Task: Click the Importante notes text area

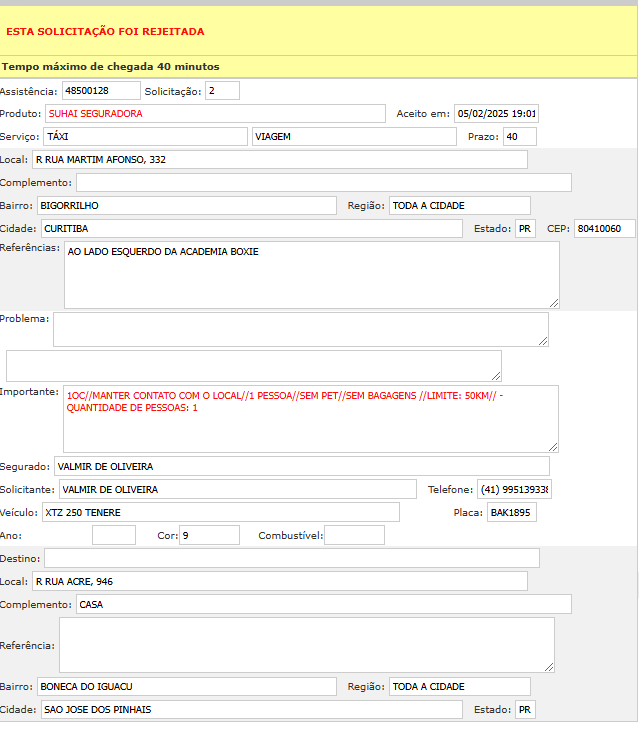Action: pyautogui.click(x=310, y=418)
